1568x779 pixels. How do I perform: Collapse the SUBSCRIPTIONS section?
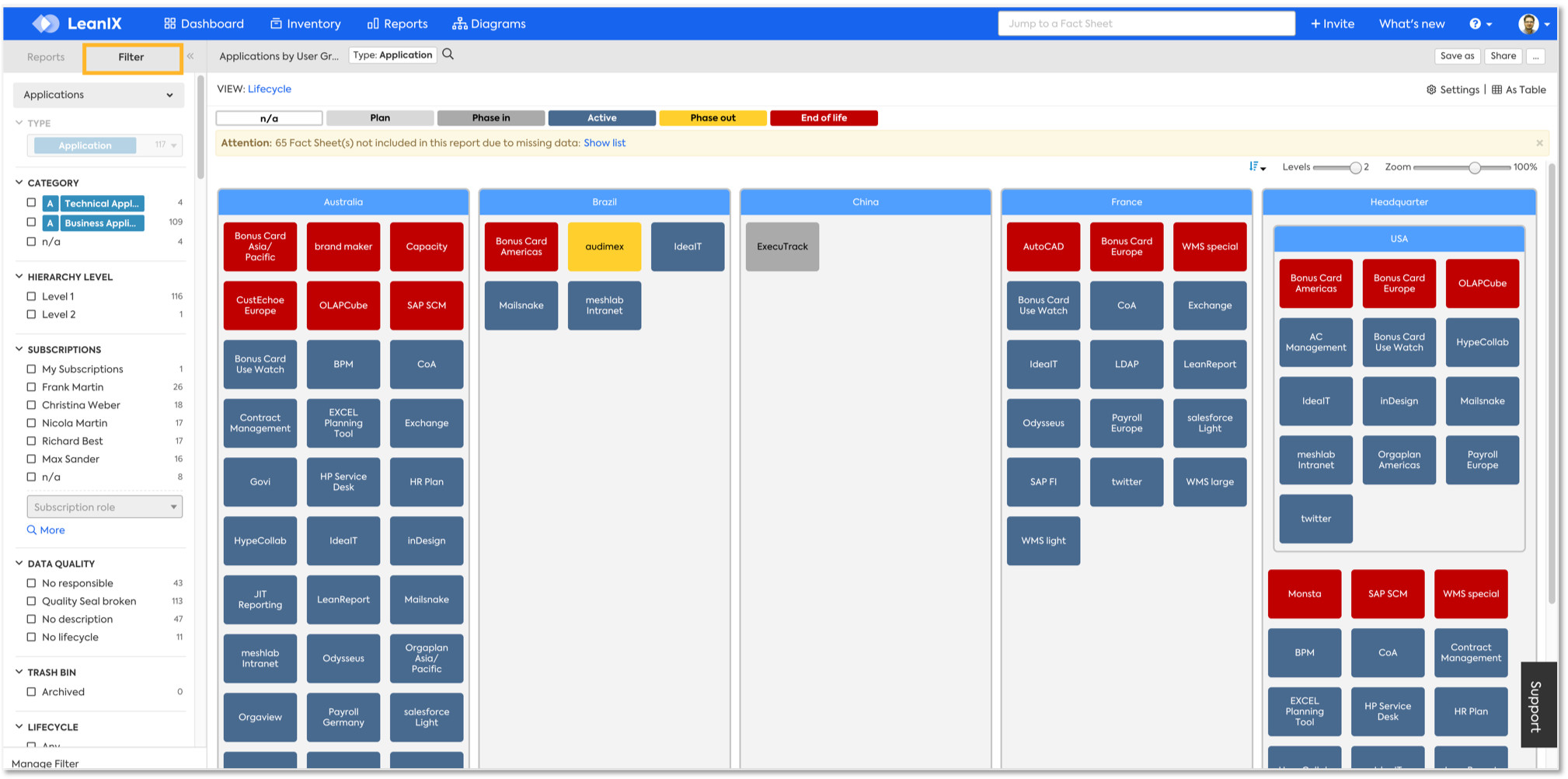(x=19, y=349)
